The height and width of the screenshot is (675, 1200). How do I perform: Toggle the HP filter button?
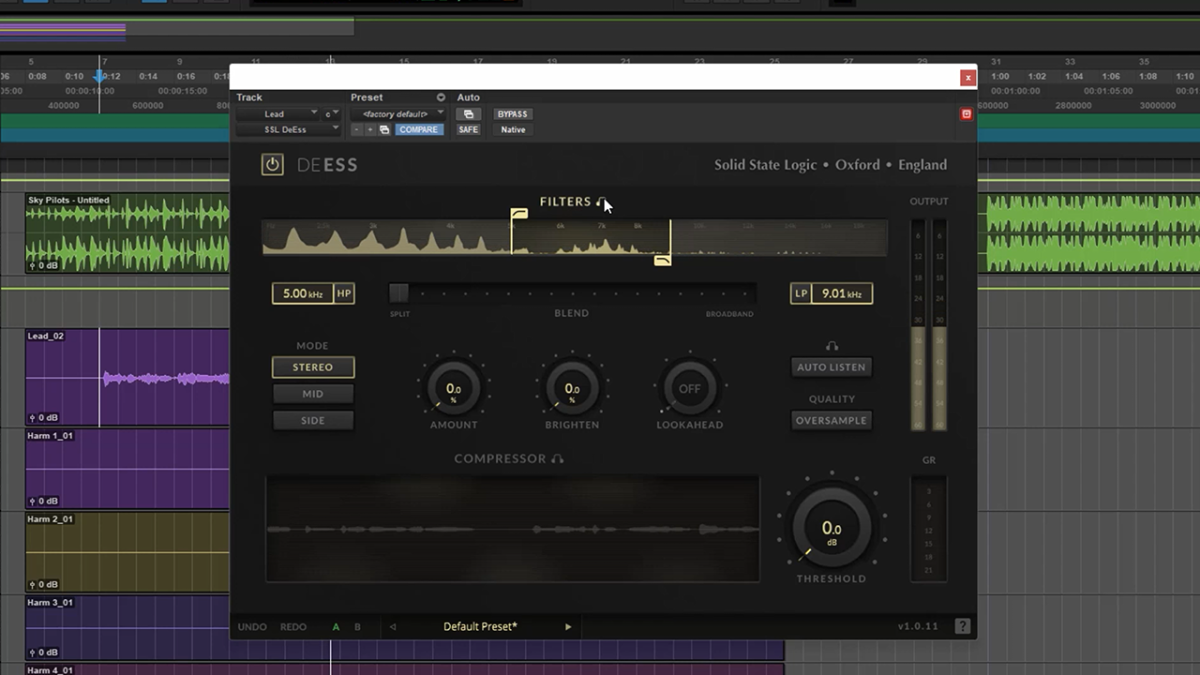(344, 294)
